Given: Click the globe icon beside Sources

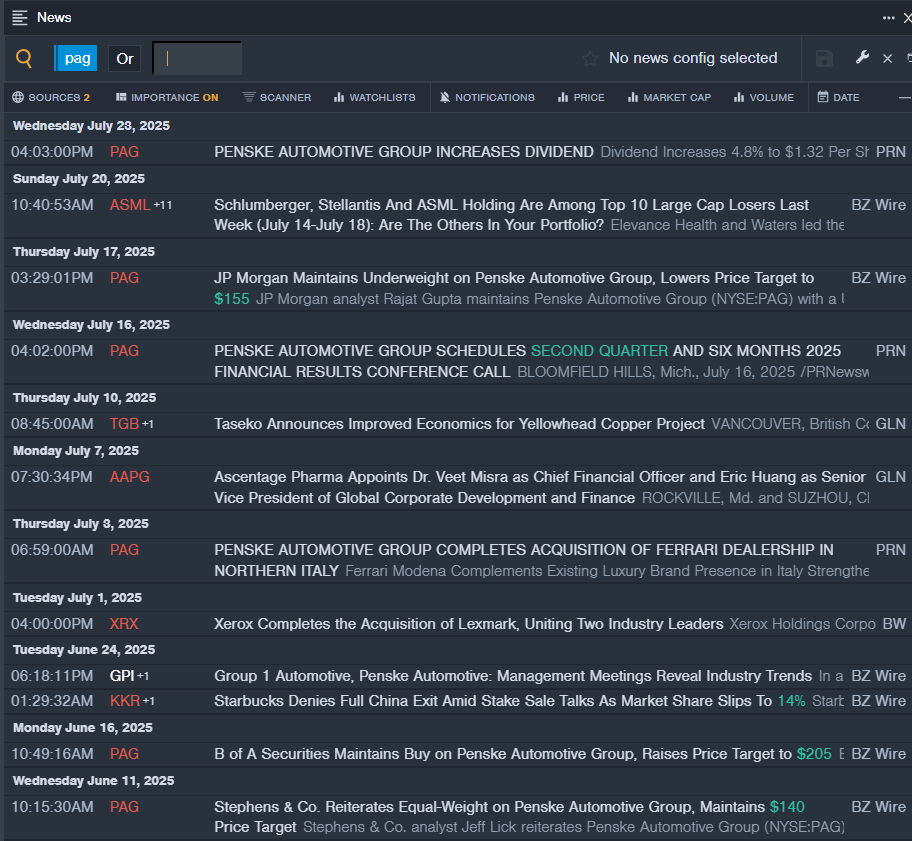Looking at the screenshot, I should pyautogui.click(x=18, y=97).
